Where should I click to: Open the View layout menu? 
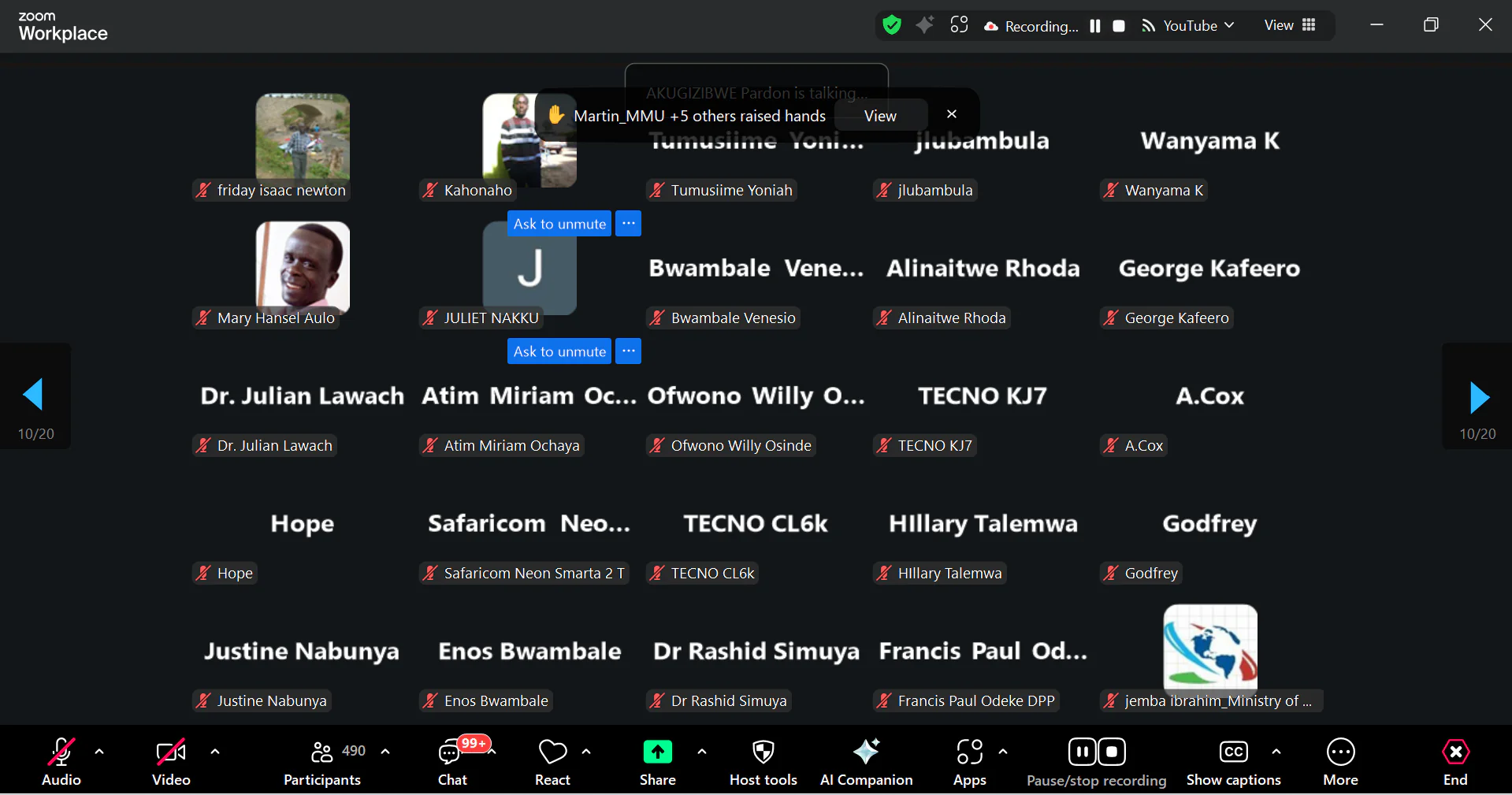1290,25
